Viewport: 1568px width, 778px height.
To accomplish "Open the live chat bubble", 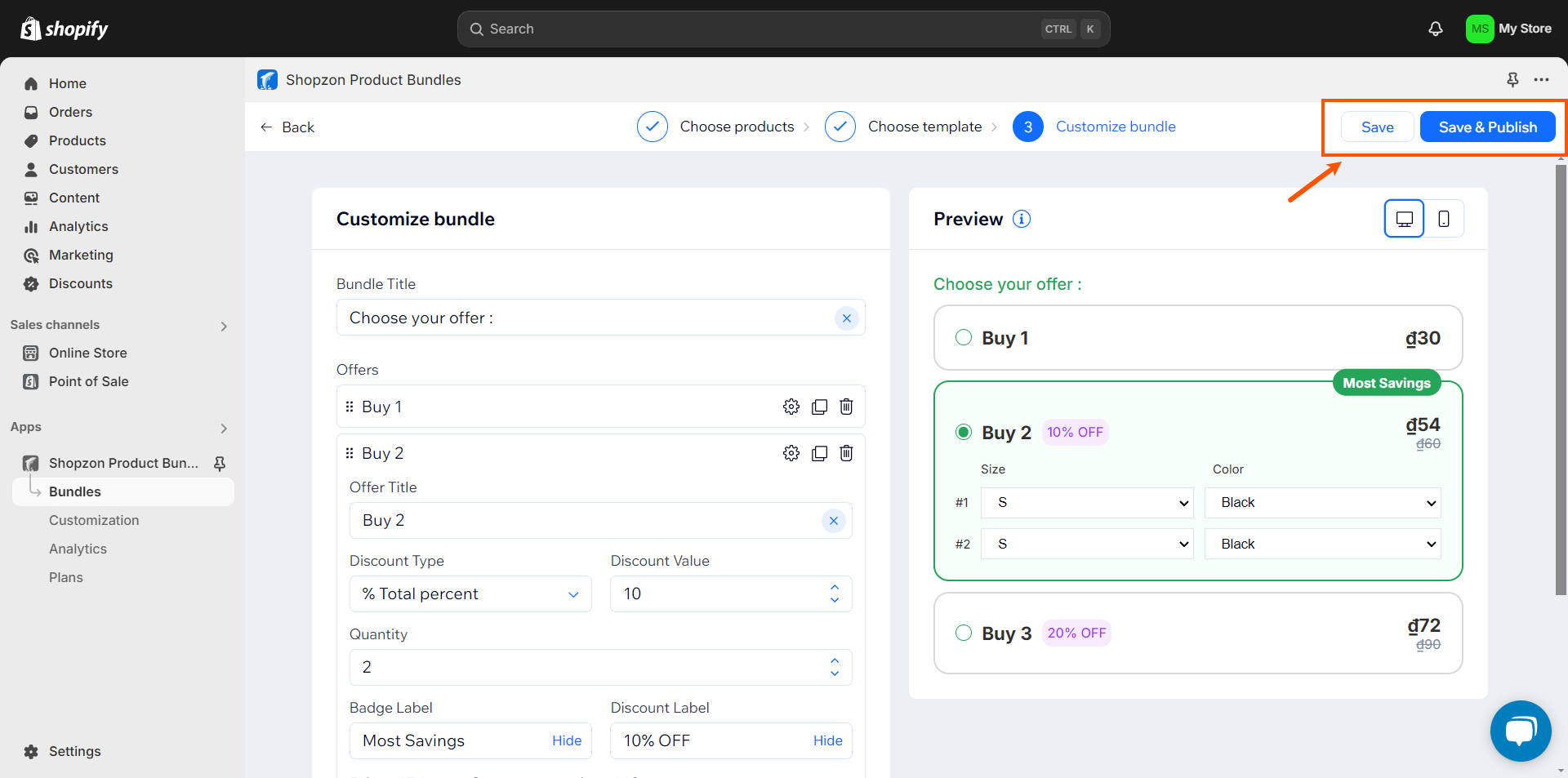I will click(x=1521, y=731).
